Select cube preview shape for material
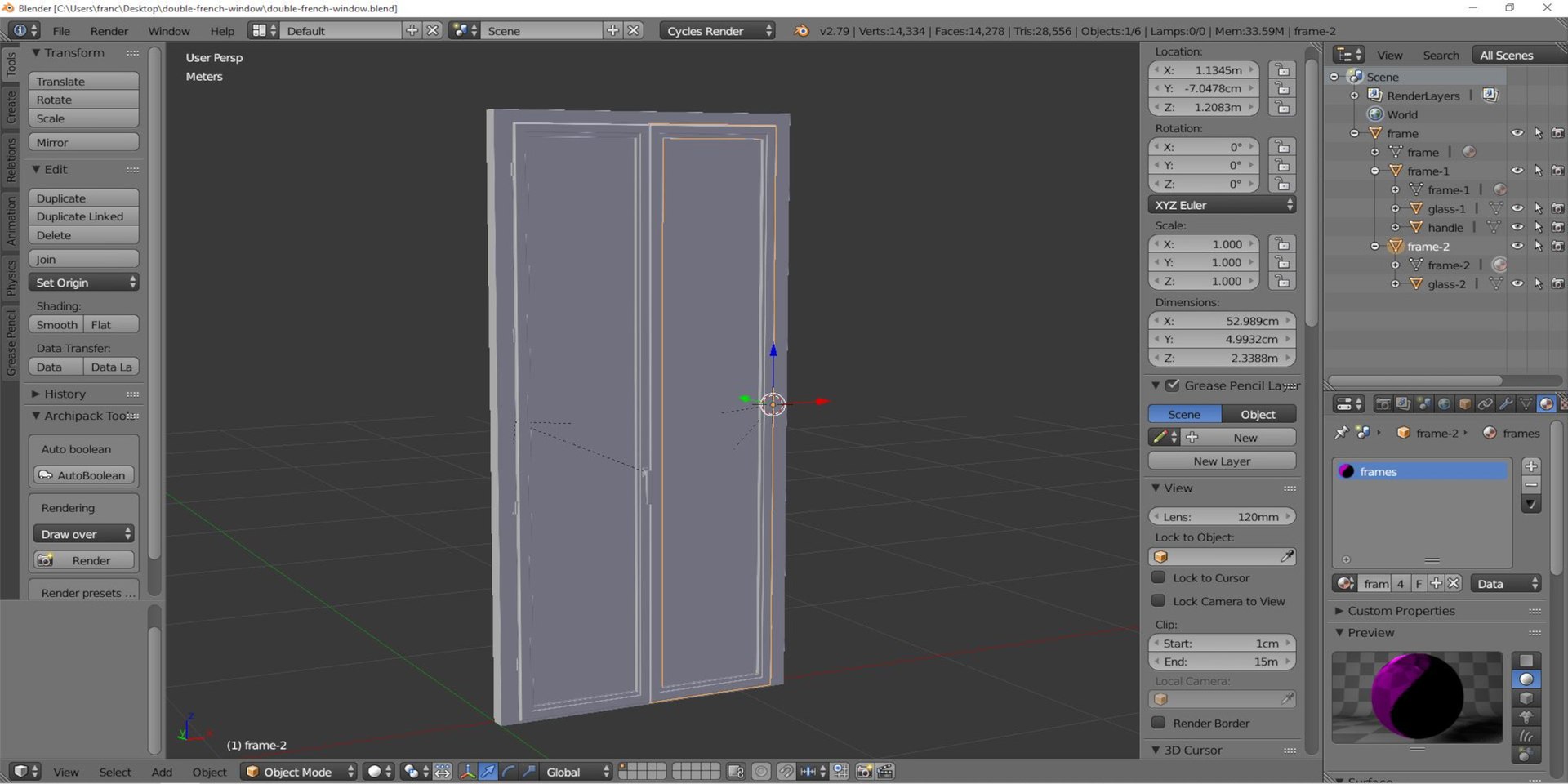The image size is (1568, 784). (1526, 698)
